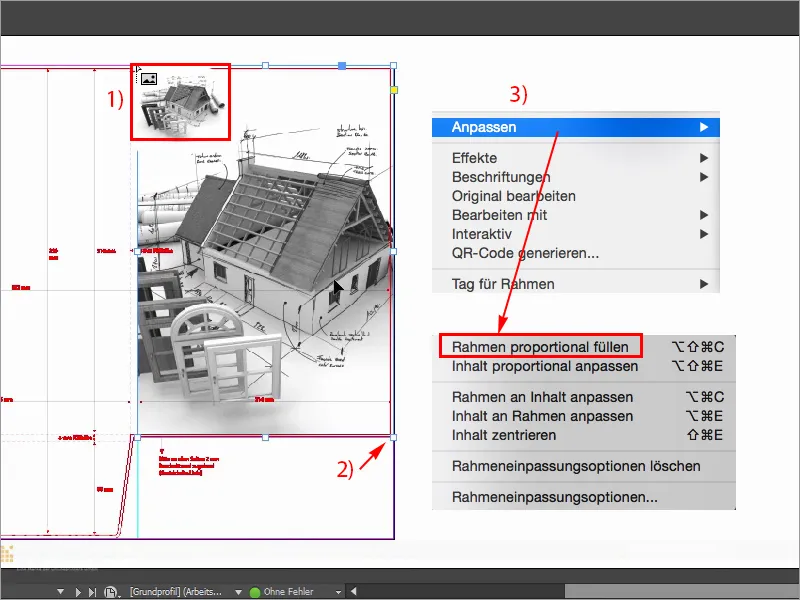The image size is (800, 600).
Task: Choose Inhalt zentrieren
Action: pos(584,435)
